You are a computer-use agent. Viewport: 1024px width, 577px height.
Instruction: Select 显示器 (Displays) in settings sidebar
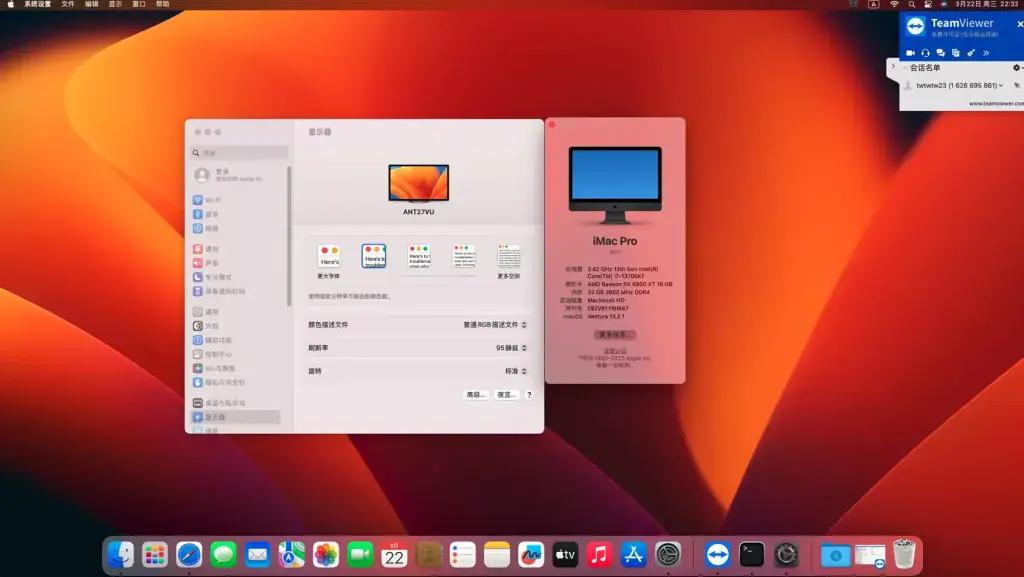coord(236,417)
